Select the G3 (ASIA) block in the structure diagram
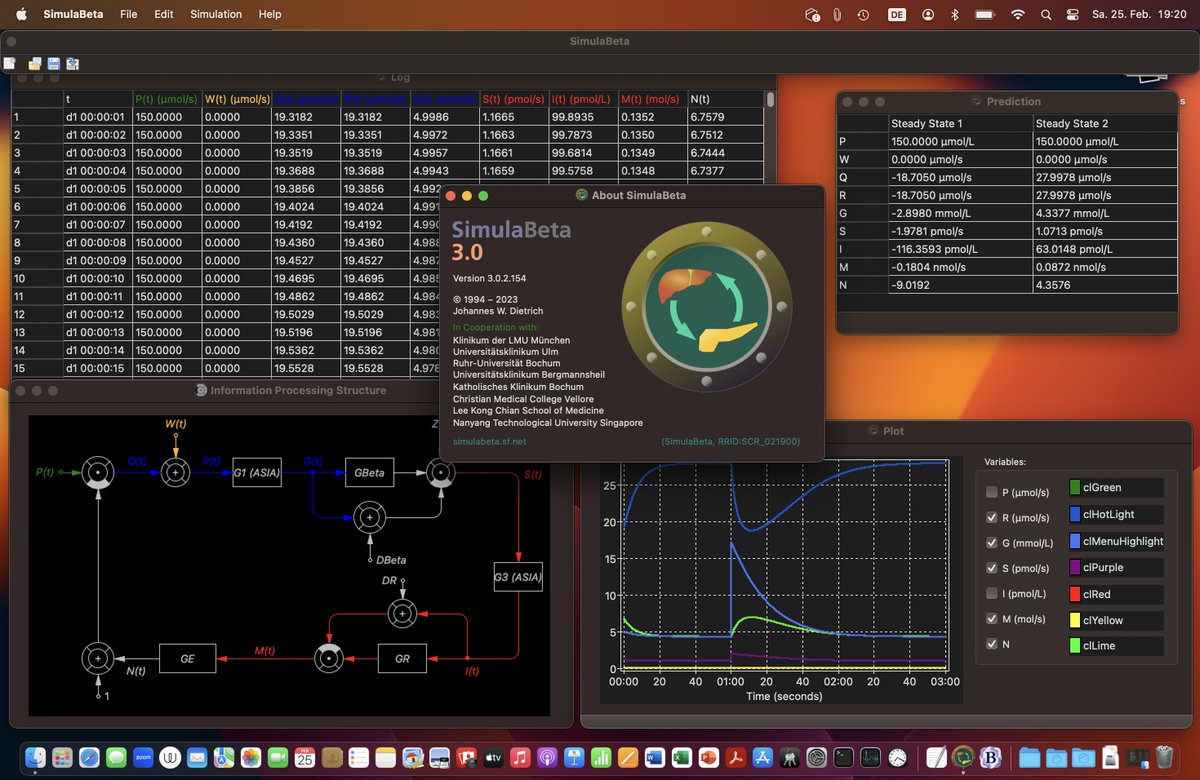 (517, 577)
